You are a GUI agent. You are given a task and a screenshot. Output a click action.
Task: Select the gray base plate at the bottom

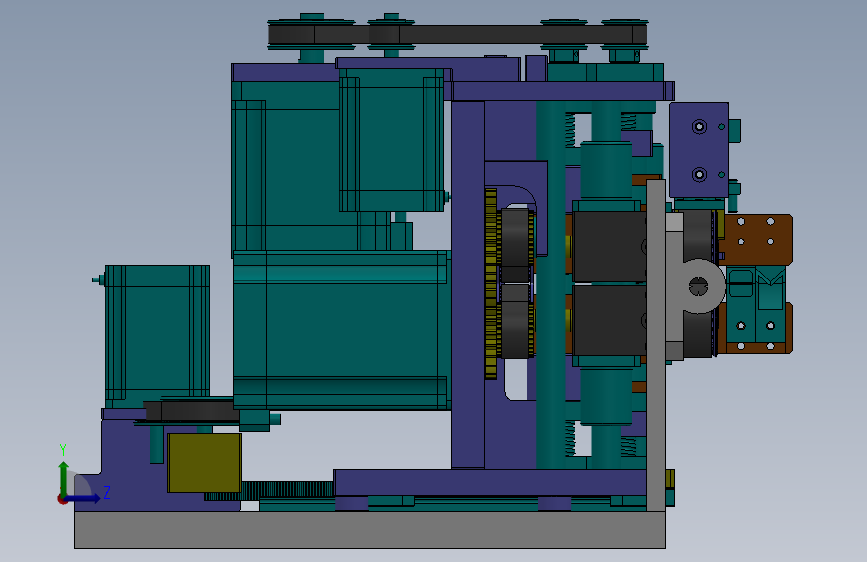click(370, 530)
